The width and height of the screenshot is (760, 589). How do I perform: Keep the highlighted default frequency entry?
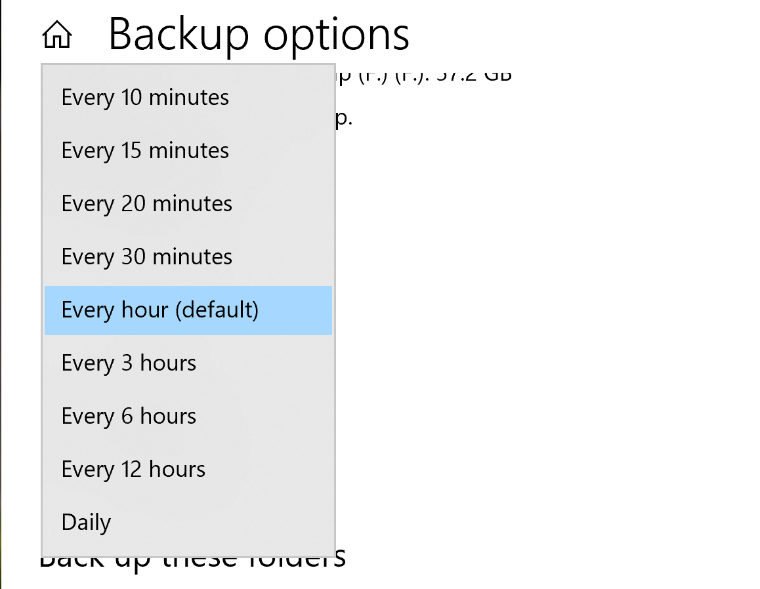[x=160, y=310]
